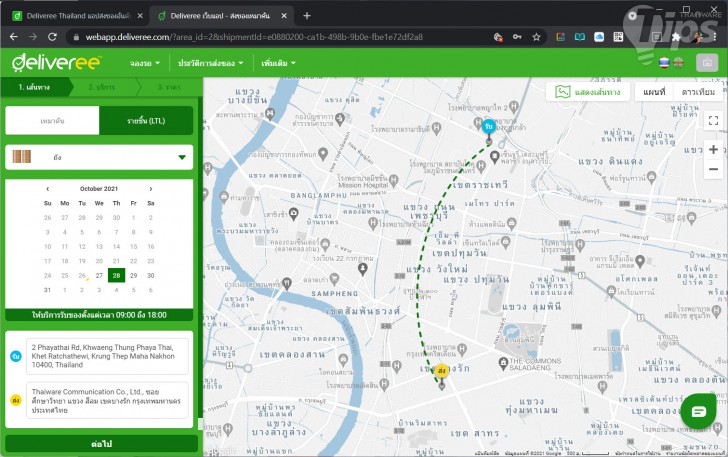Open a new browser tab with plus
This screenshot has width=728, height=457.
pos(307,16)
